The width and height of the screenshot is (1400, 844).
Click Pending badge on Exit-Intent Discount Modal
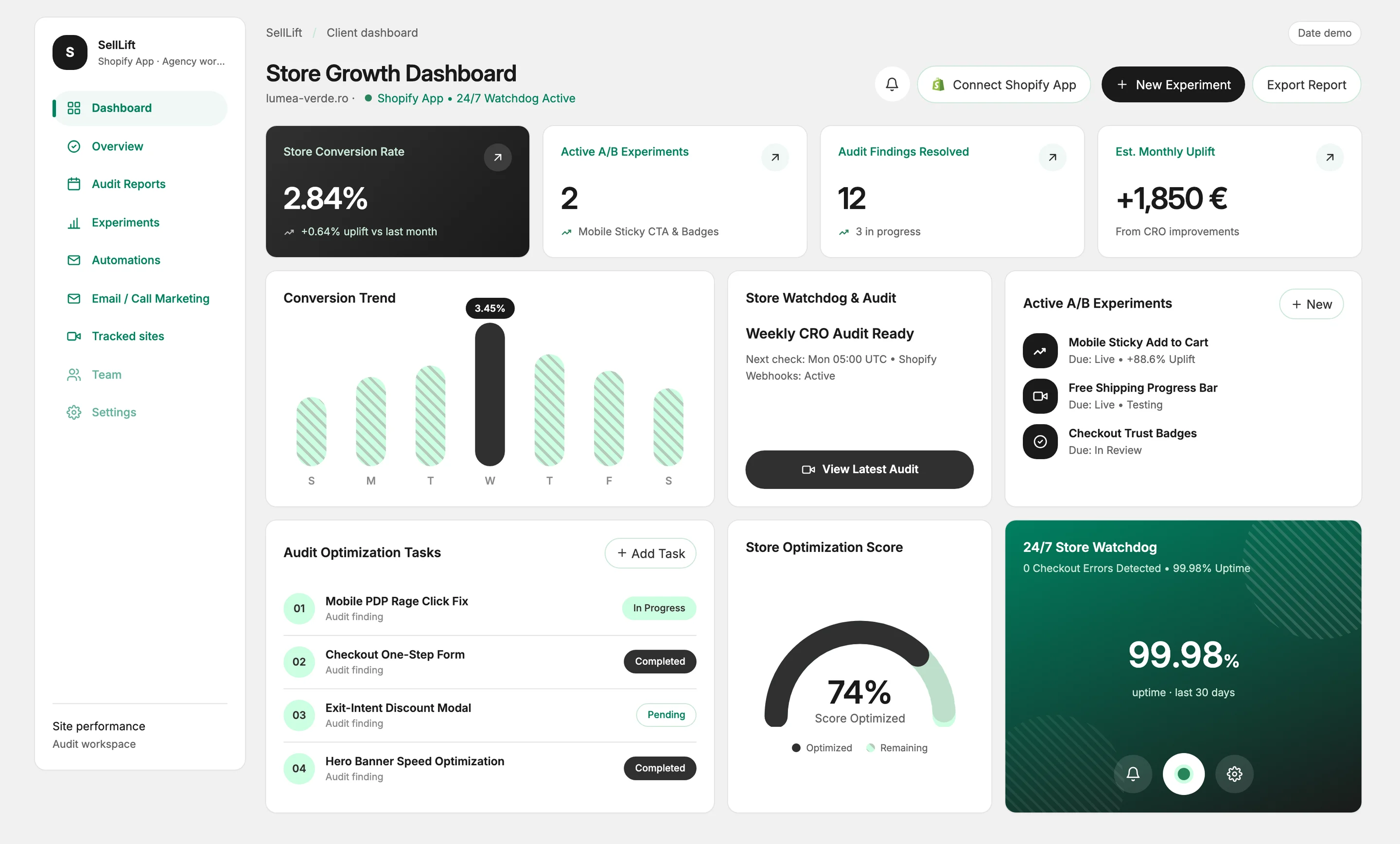[x=666, y=714]
